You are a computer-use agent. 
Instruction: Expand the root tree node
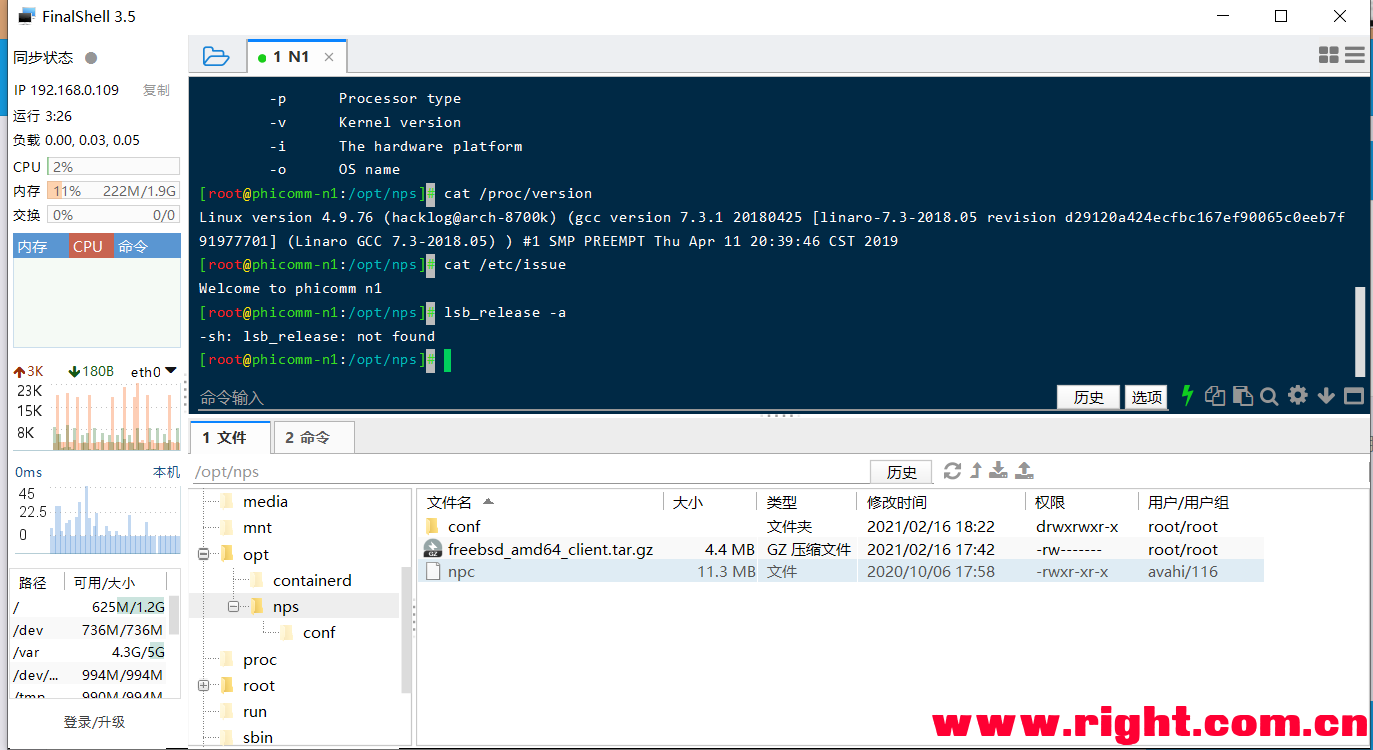(x=203, y=685)
